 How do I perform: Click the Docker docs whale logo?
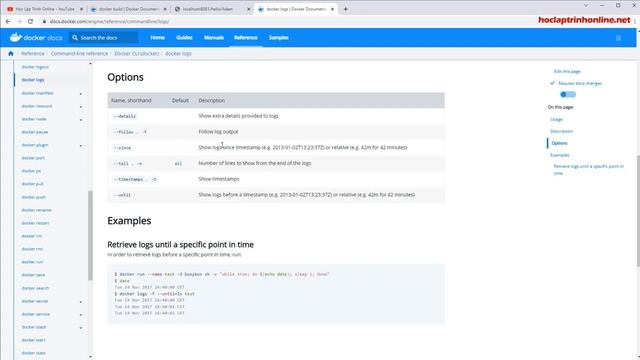coord(16,37)
